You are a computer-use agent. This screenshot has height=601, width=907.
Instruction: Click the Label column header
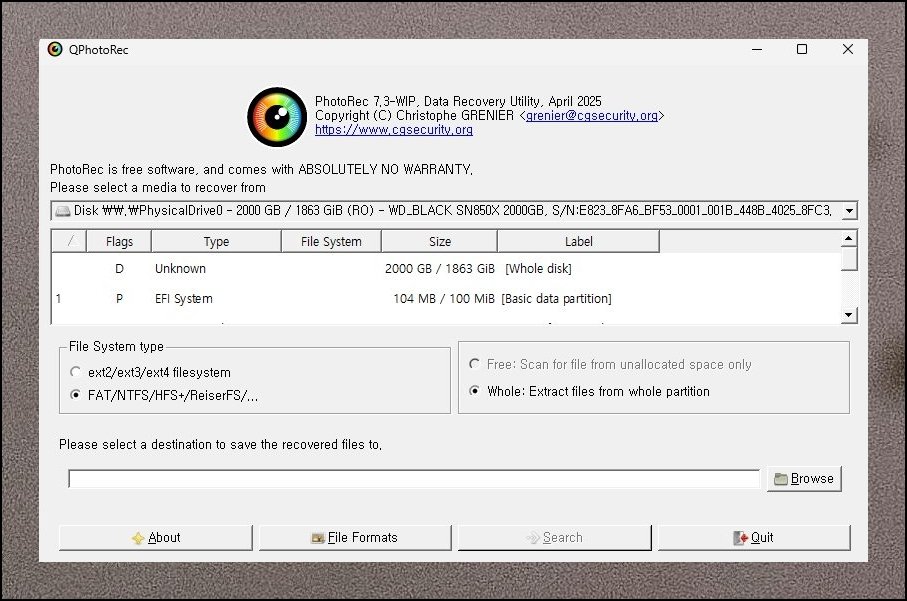[x=578, y=242]
